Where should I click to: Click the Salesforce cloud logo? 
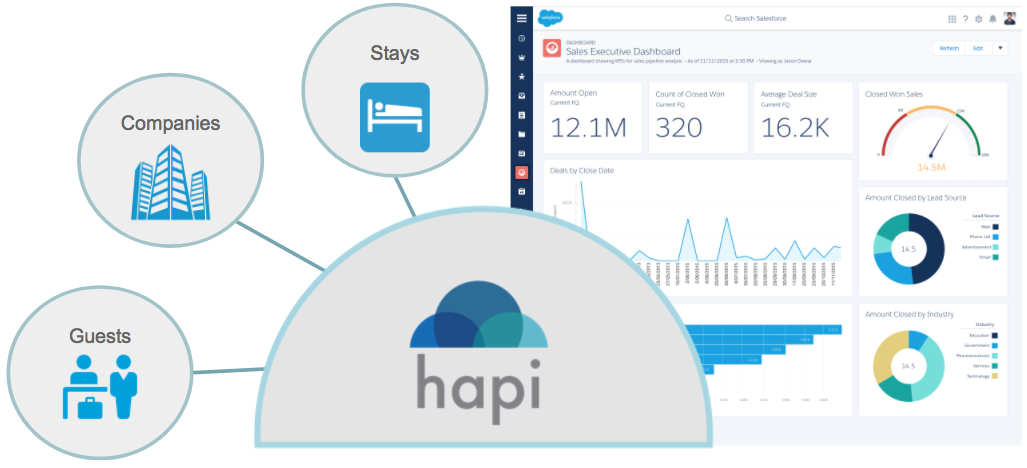coord(550,18)
